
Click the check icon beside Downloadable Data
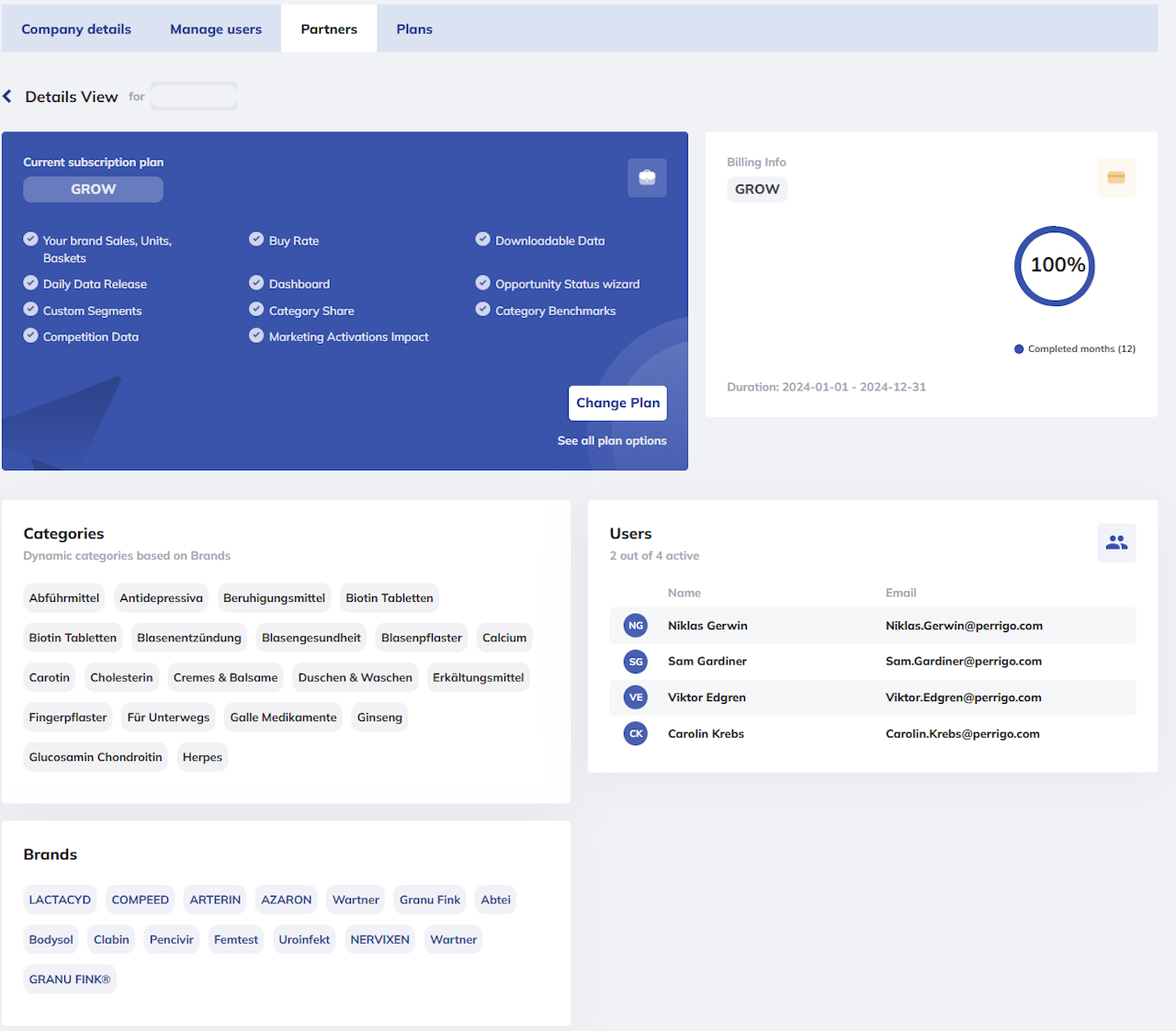(x=482, y=239)
